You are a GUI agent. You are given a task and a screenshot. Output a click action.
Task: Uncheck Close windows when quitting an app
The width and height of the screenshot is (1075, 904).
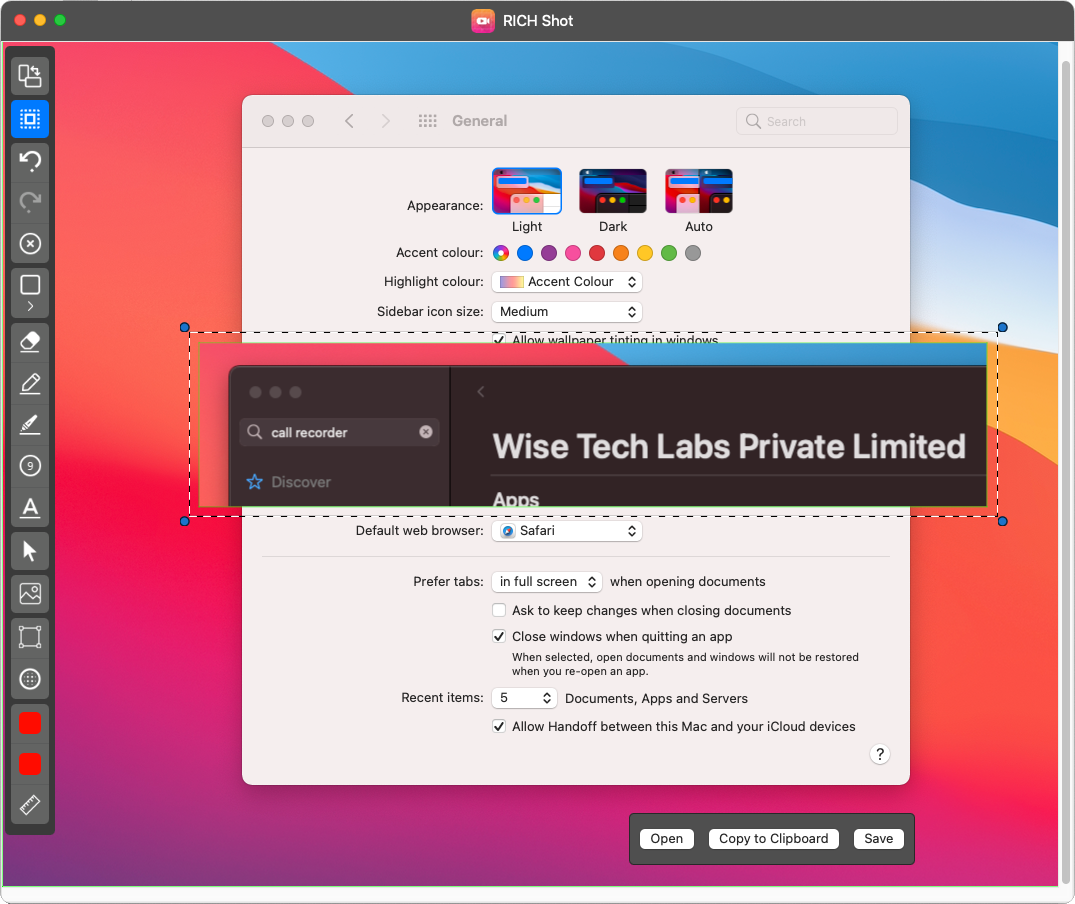[x=499, y=637]
